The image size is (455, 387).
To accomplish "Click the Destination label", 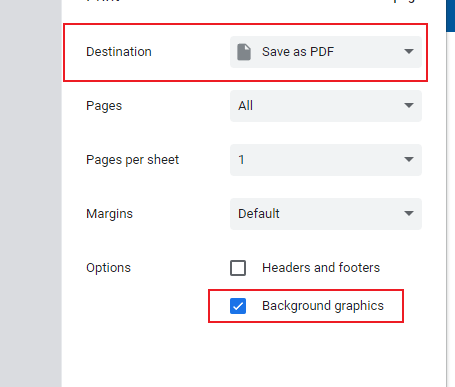I will click(x=119, y=52).
